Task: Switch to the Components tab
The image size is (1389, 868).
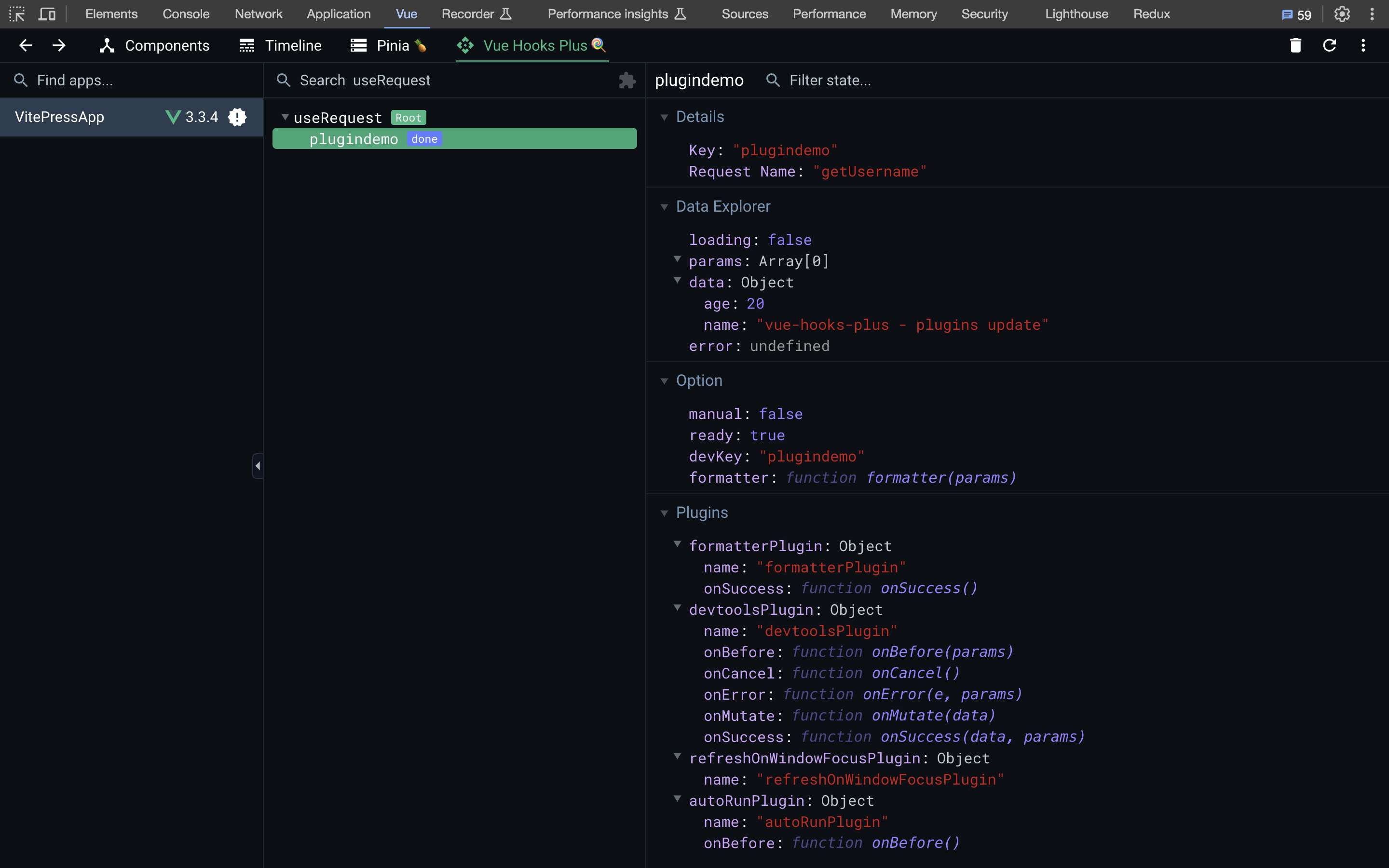Action: (154, 45)
